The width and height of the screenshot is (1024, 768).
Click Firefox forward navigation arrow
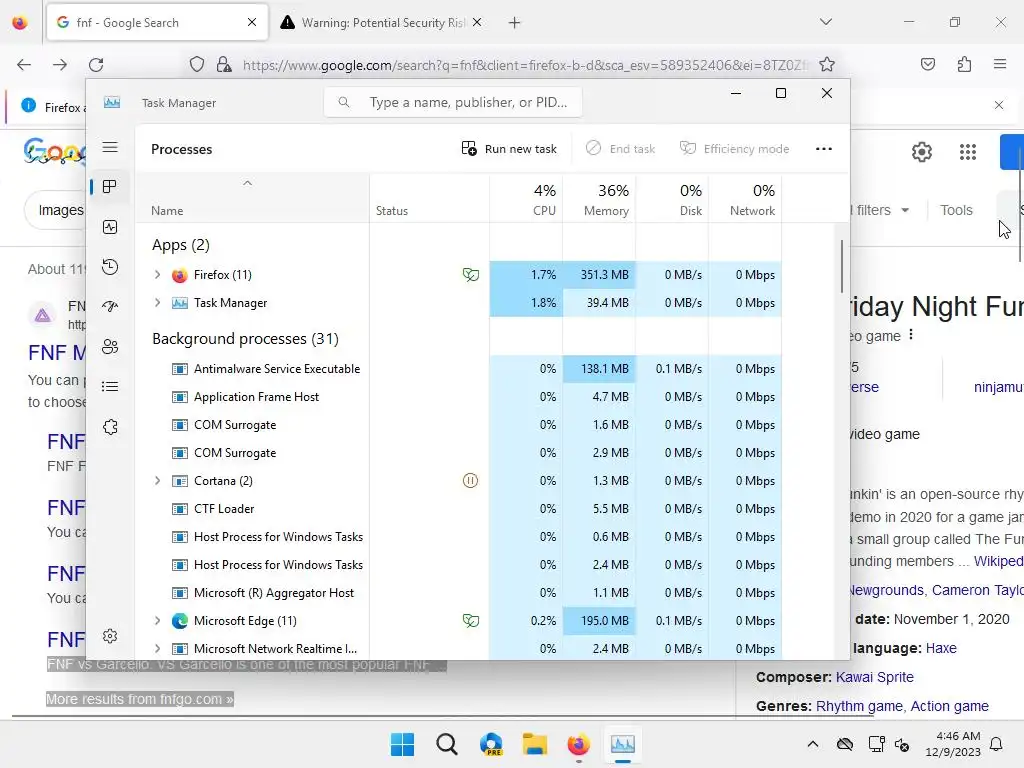pyautogui.click(x=60, y=65)
